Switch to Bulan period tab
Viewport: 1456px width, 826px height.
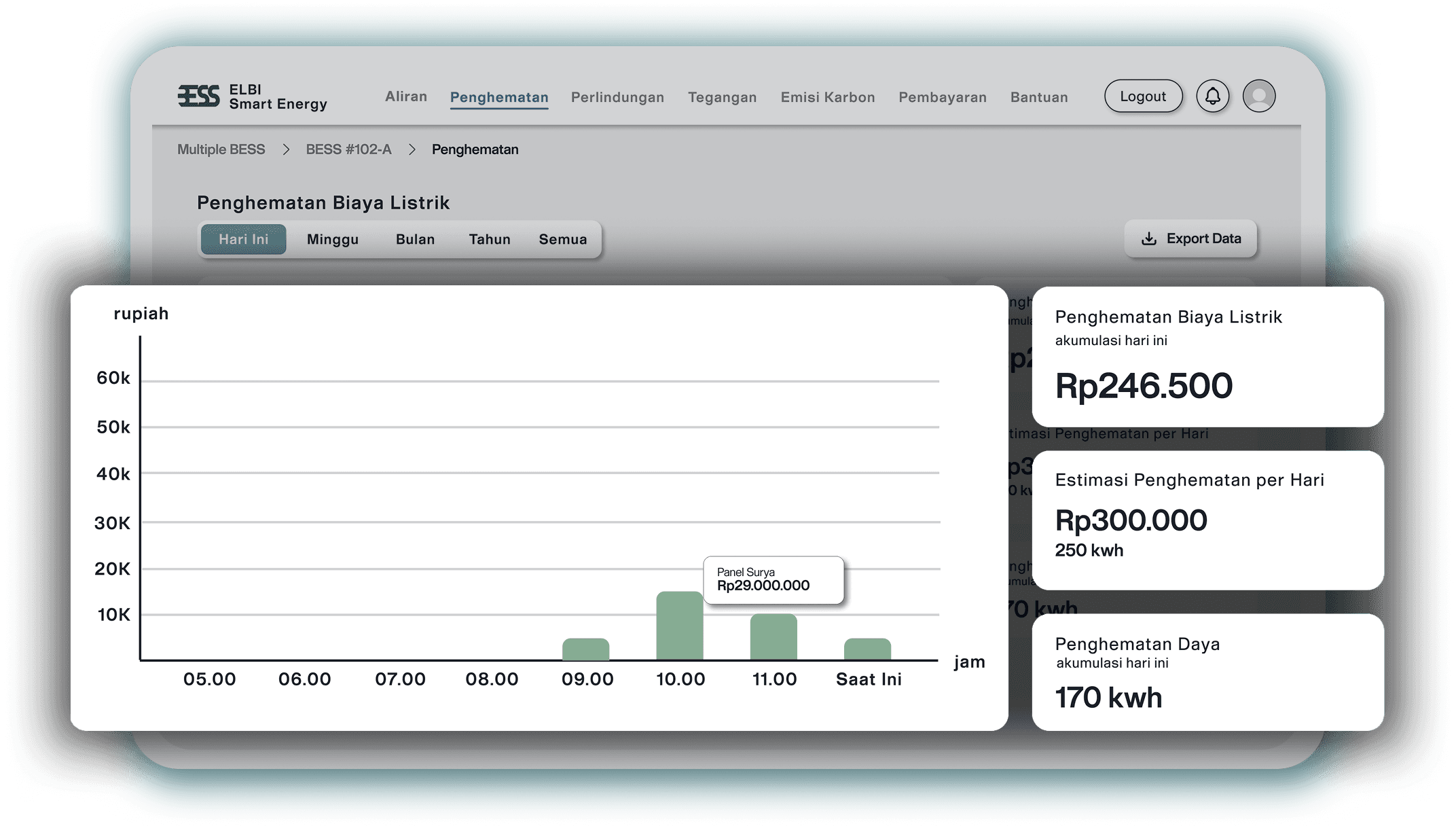click(x=415, y=239)
